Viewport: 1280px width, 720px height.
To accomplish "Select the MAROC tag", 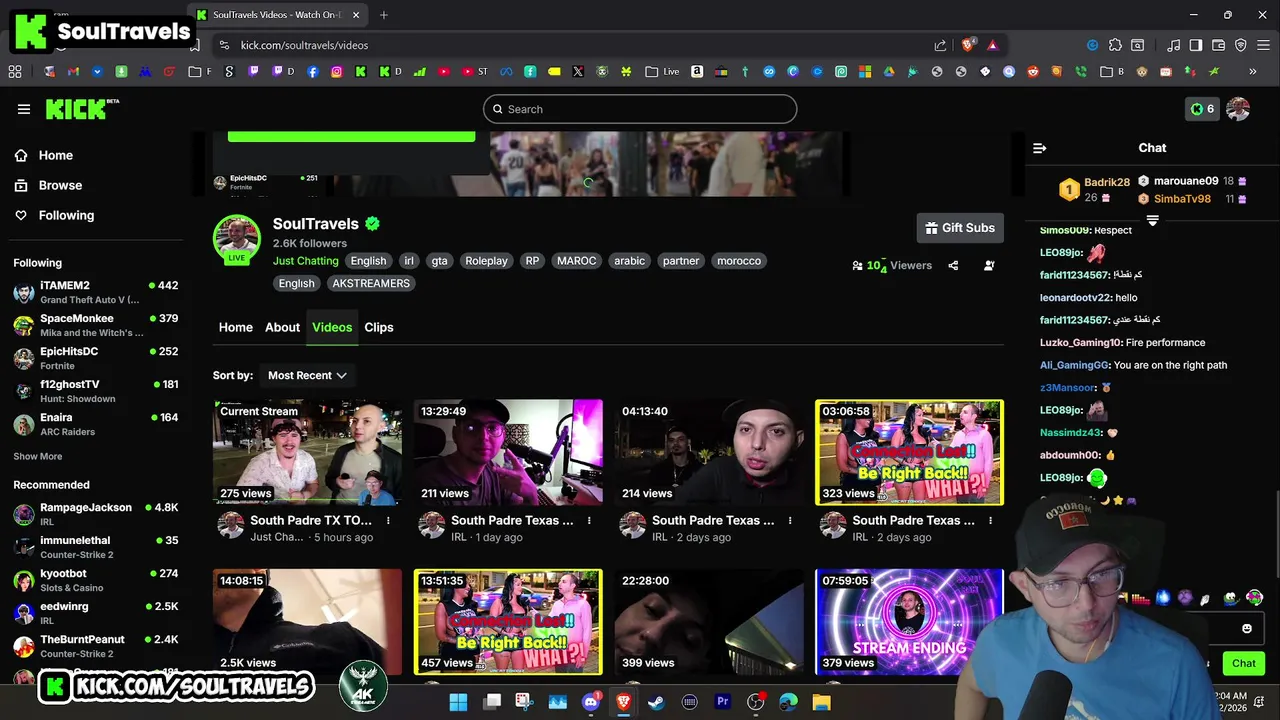I will point(576,261).
